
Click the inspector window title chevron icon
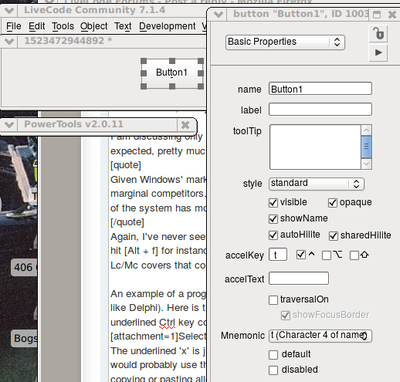tap(218, 14)
